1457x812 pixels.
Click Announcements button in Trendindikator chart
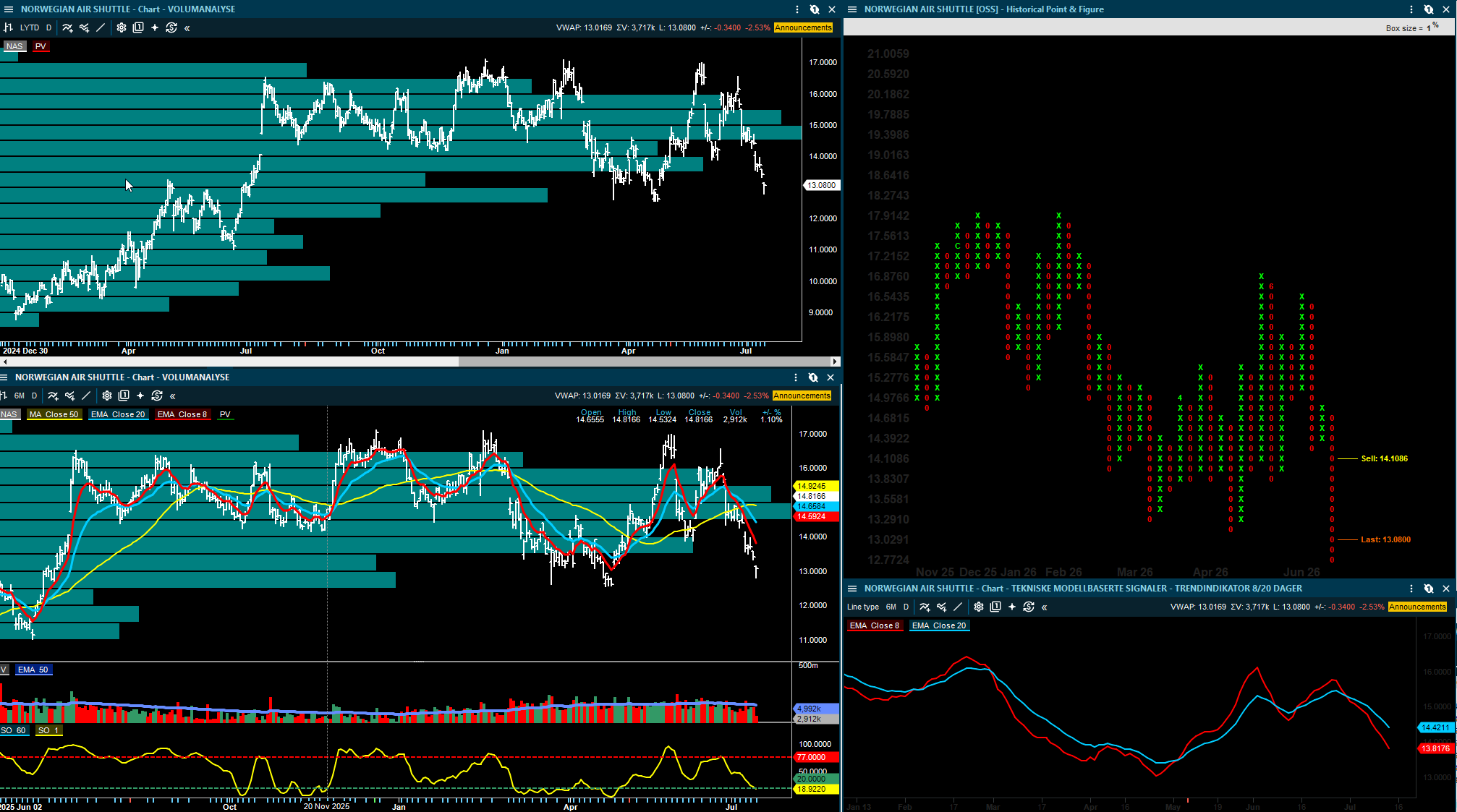tap(1418, 607)
